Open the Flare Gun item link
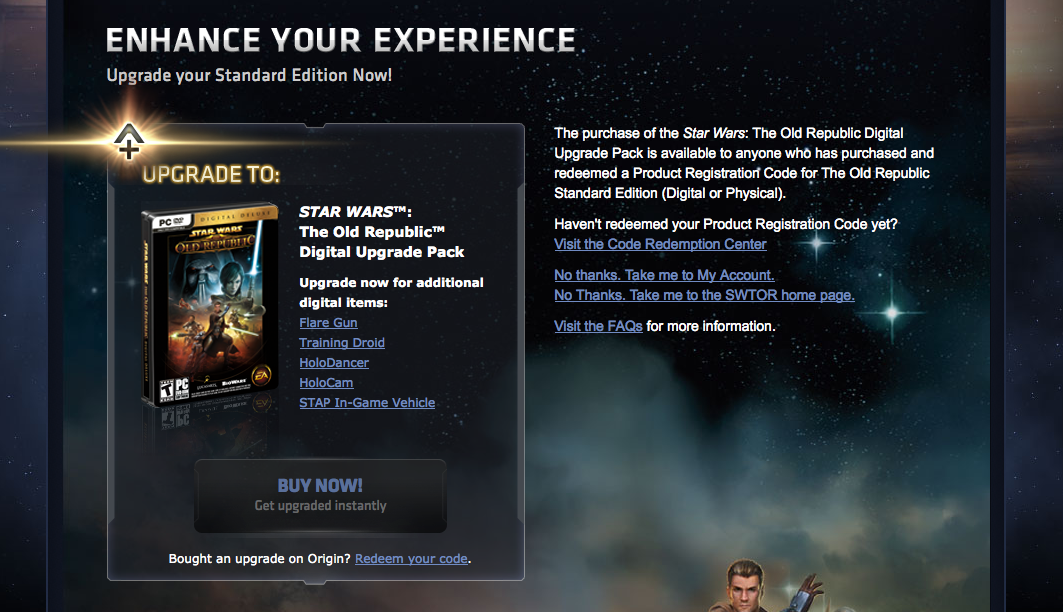The width and height of the screenshot is (1063, 612). click(328, 323)
